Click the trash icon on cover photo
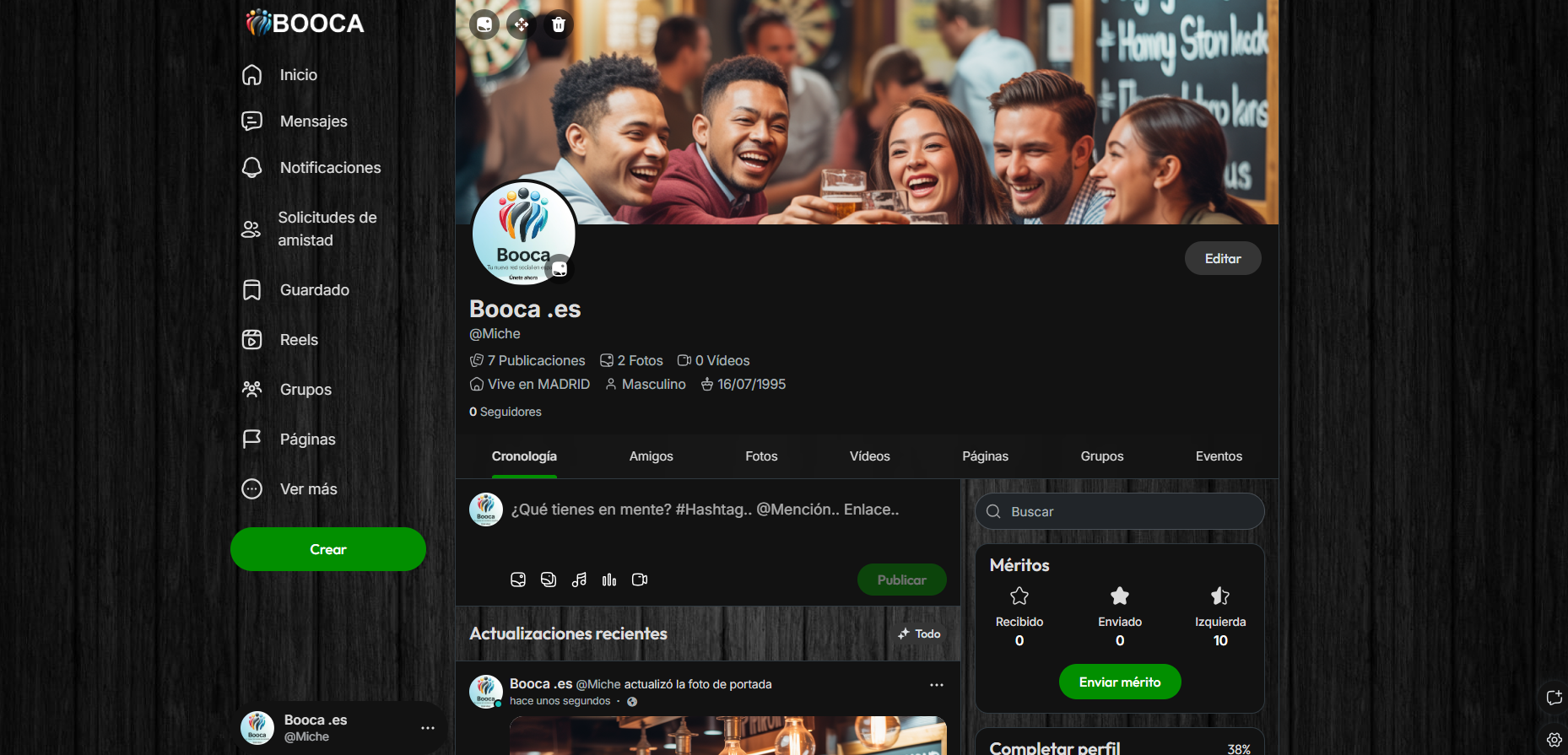This screenshot has height=755, width=1568. (558, 24)
